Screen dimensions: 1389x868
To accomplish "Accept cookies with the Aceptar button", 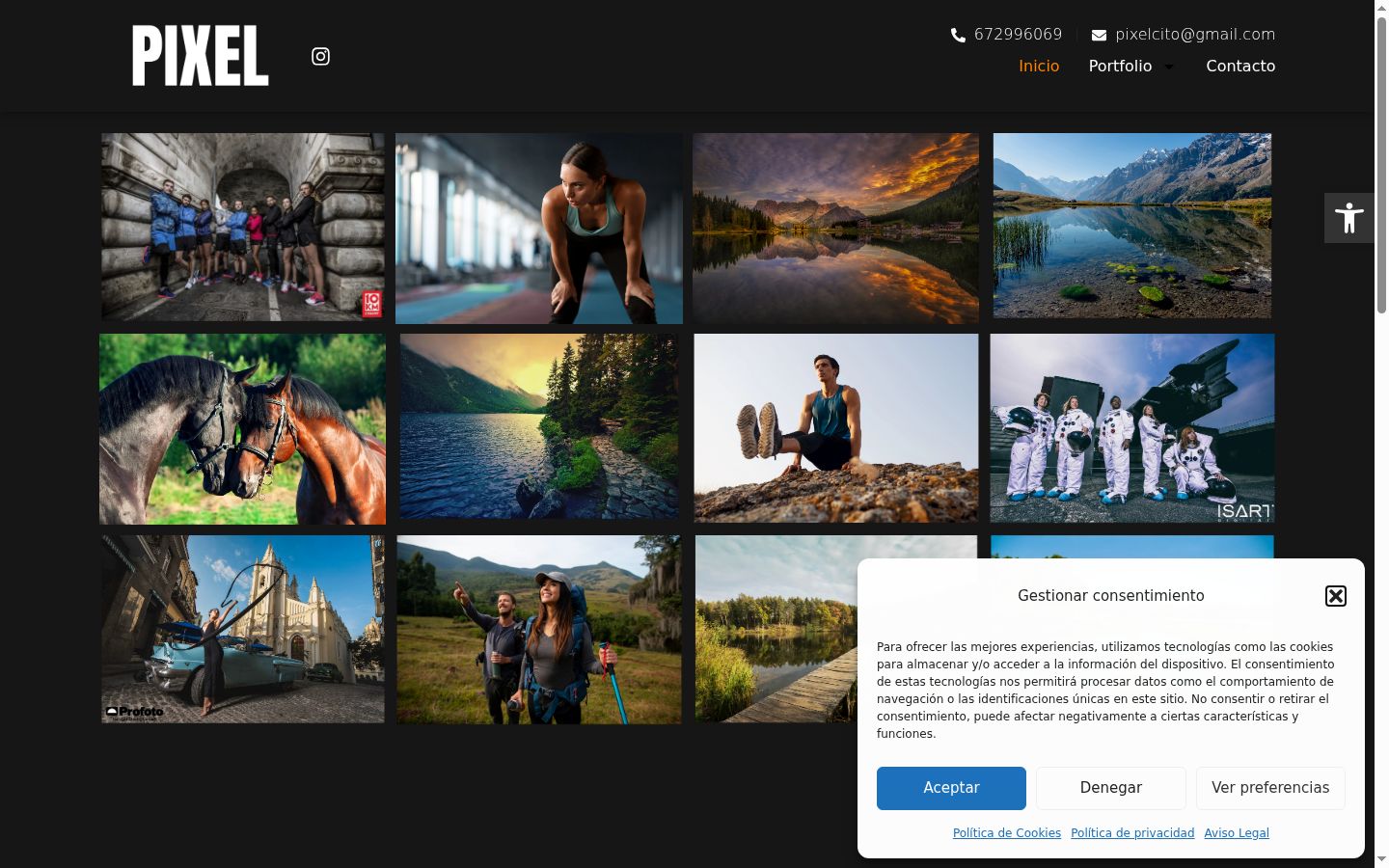I will [951, 788].
